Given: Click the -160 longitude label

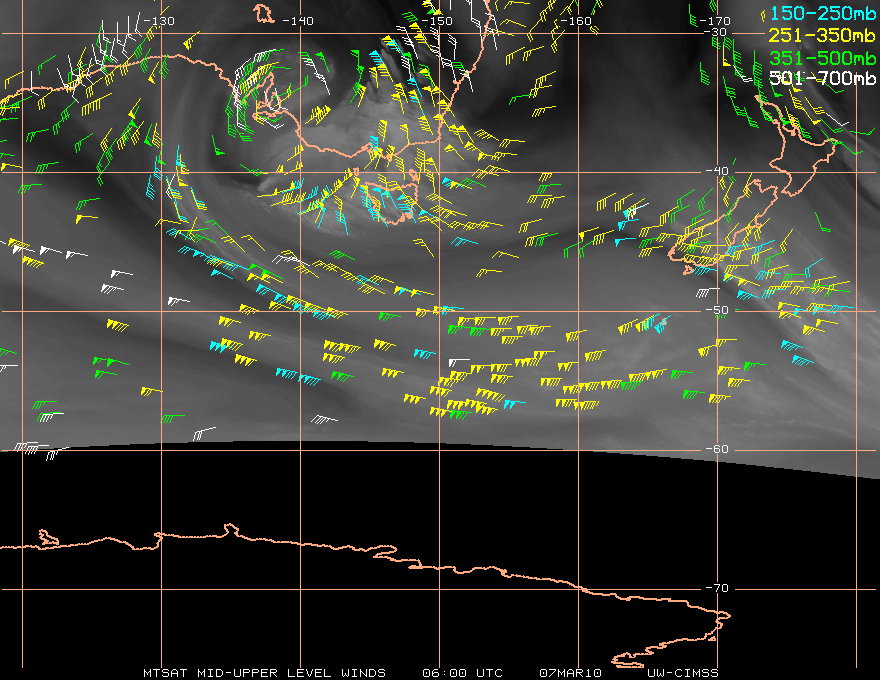Looking at the screenshot, I should coord(576,21).
